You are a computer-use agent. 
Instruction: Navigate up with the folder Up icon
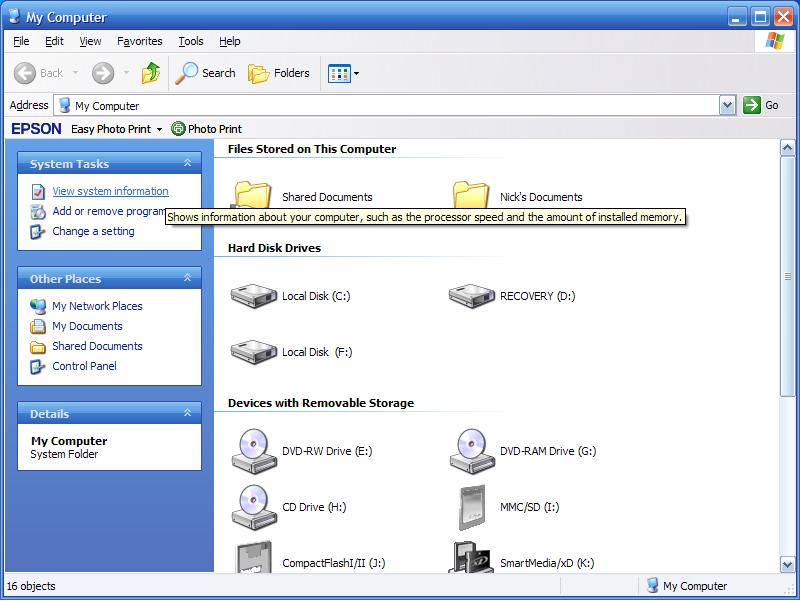click(152, 72)
